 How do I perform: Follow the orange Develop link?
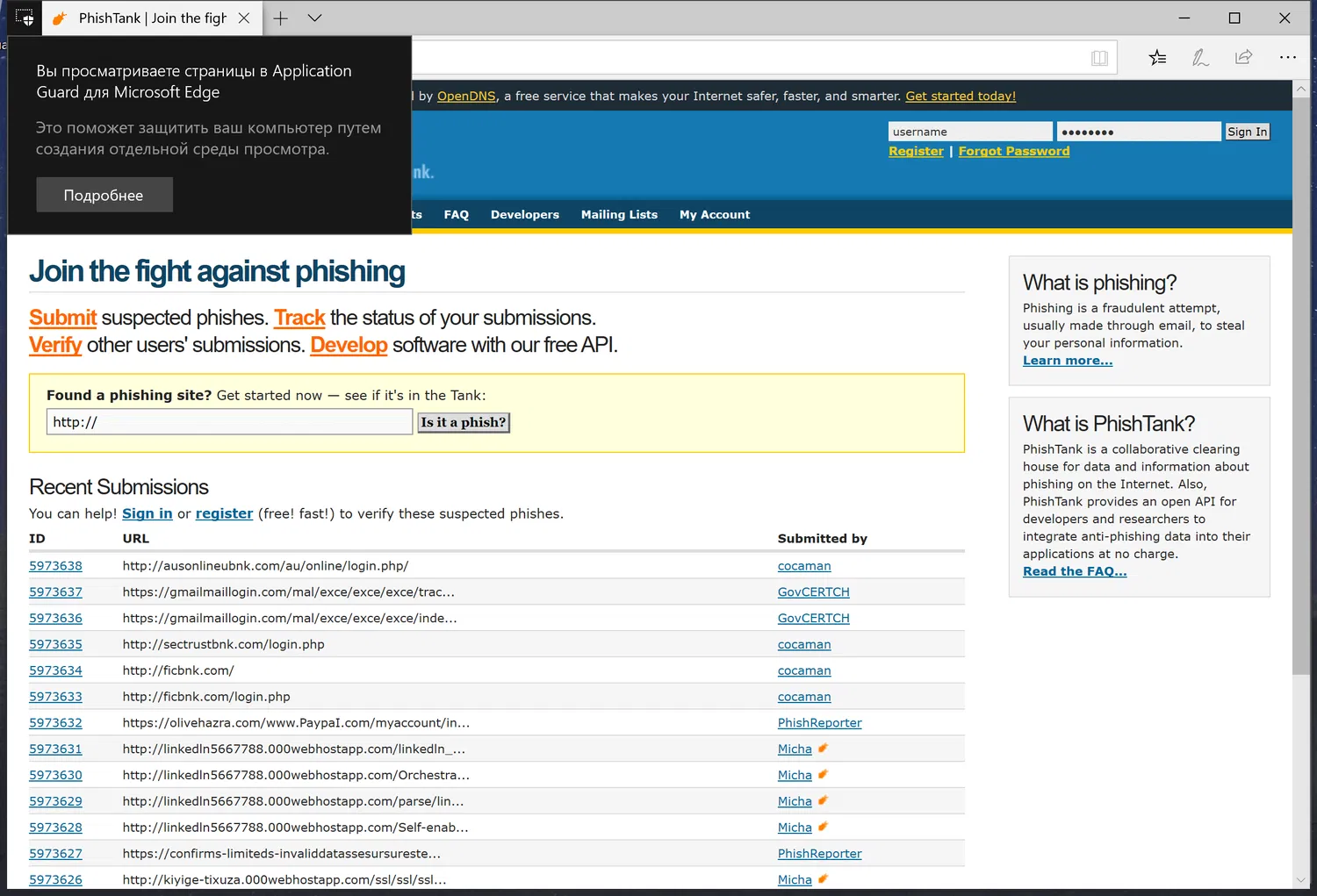(x=349, y=345)
